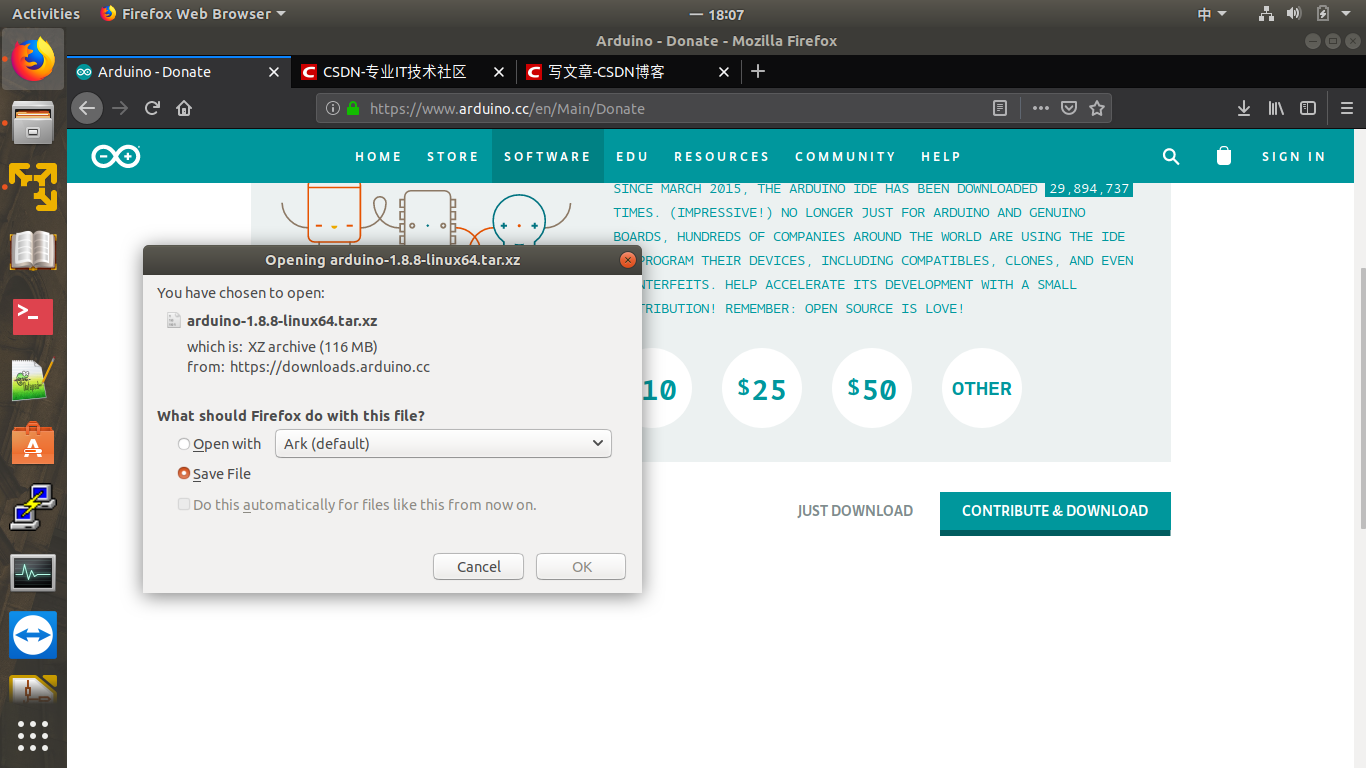
Task: Switch to the 'CSDN-专业IT技术社区' tab
Action: pyautogui.click(x=404, y=71)
